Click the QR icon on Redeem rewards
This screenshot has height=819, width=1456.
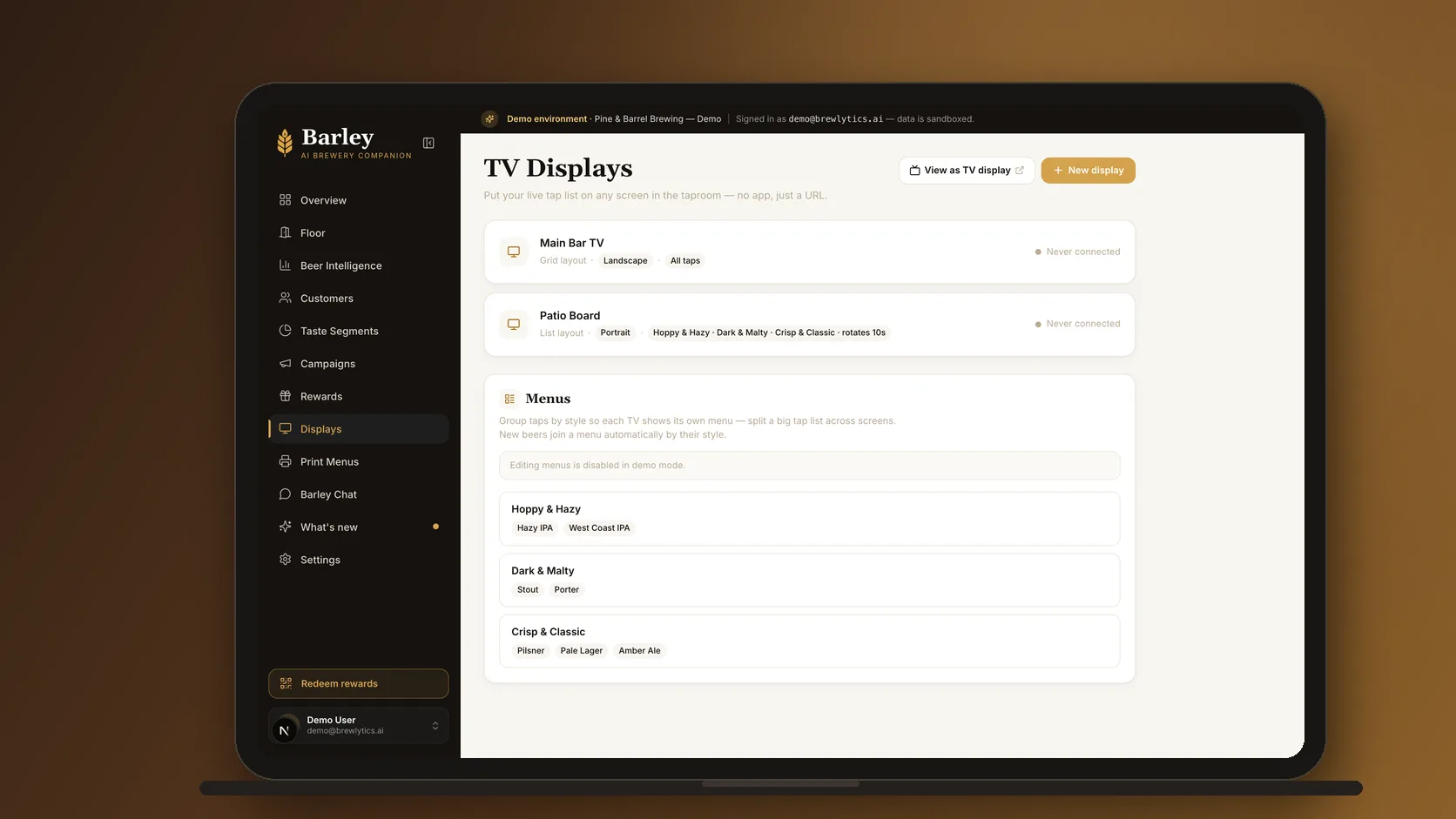pyautogui.click(x=286, y=683)
